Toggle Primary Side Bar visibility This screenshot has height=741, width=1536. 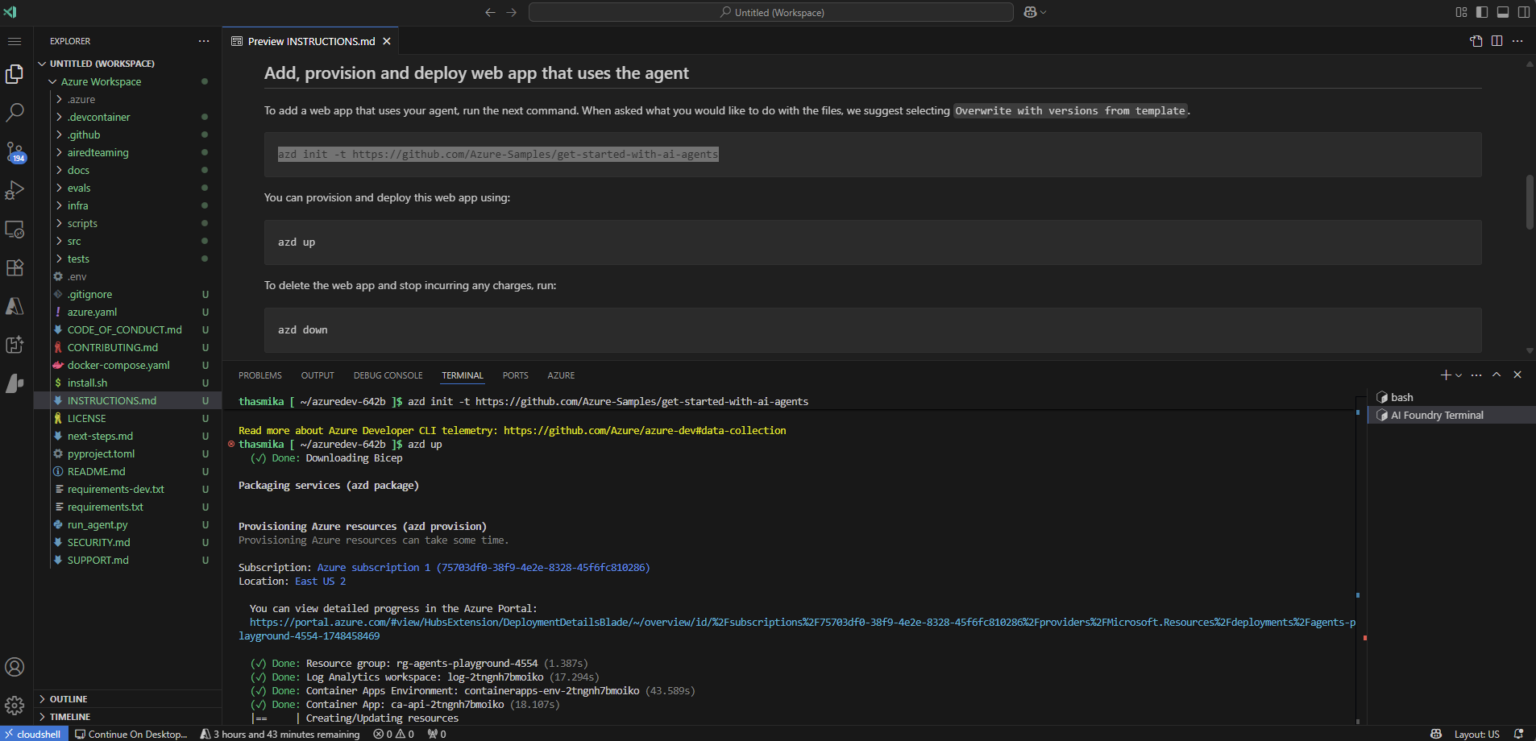[1481, 12]
